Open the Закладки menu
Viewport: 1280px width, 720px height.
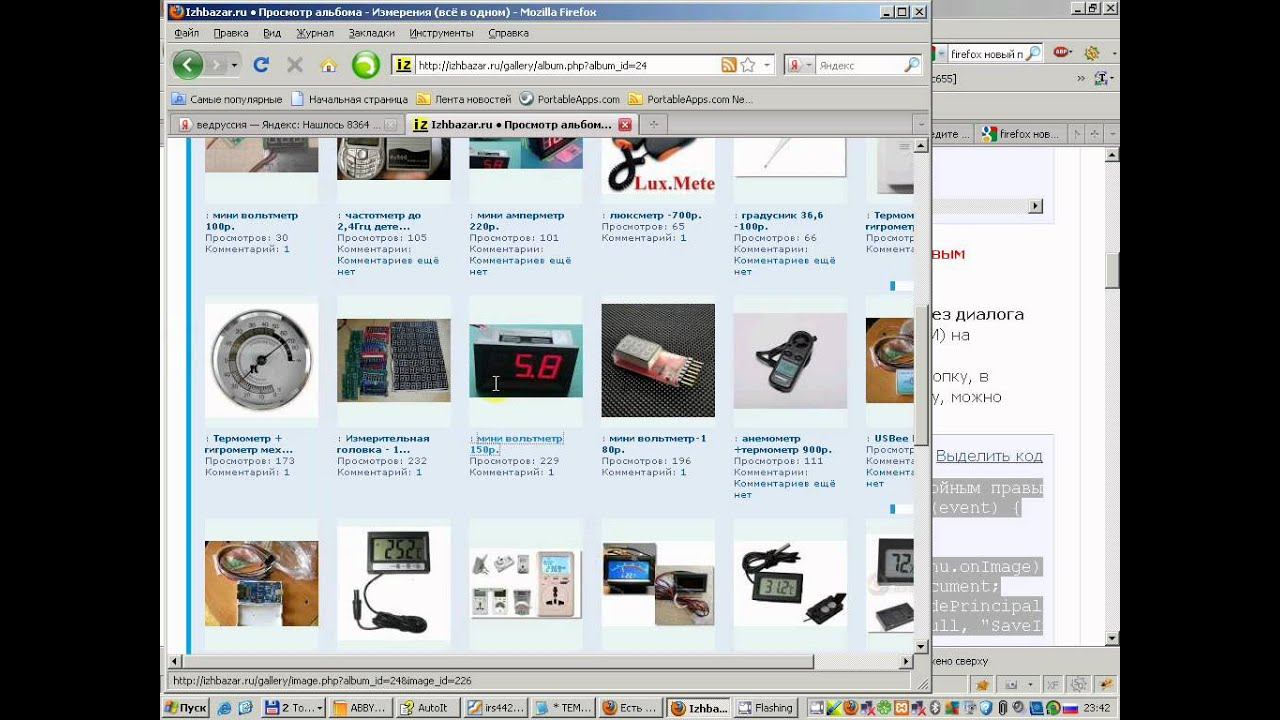(372, 33)
